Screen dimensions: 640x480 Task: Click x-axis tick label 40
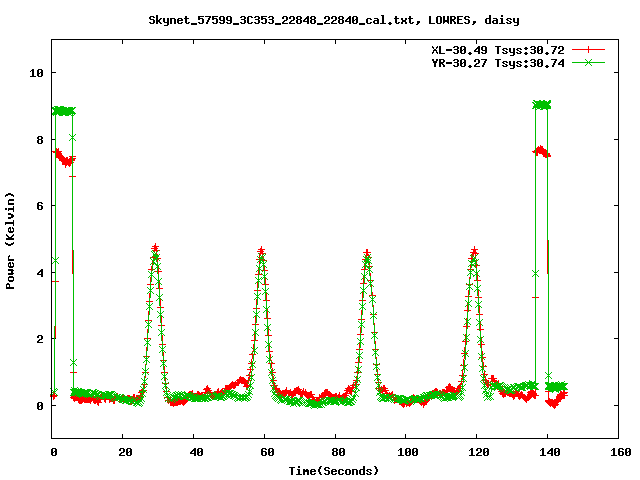click(196, 452)
